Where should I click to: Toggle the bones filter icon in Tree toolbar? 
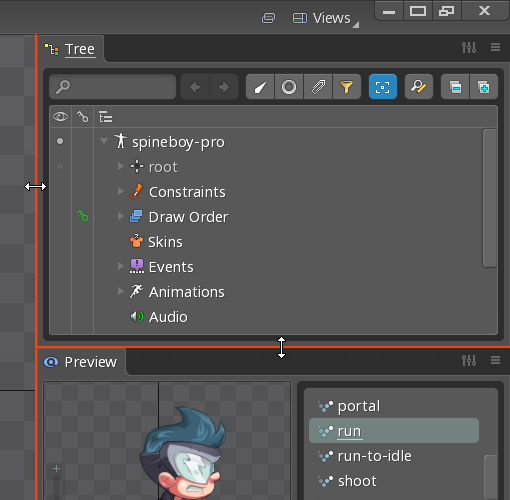260,87
